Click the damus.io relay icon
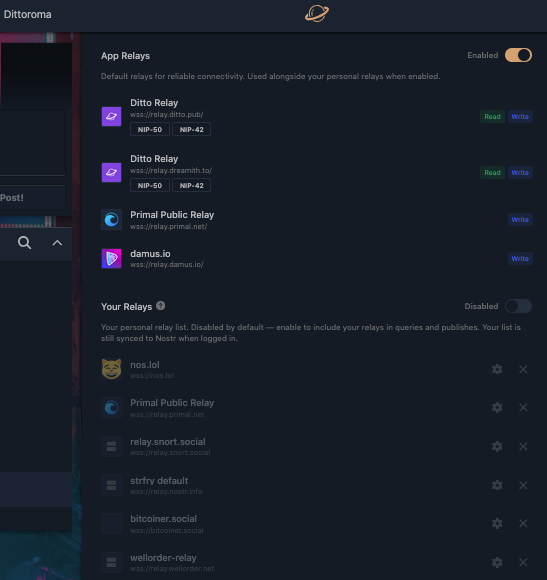The height and width of the screenshot is (580, 547). point(111,259)
